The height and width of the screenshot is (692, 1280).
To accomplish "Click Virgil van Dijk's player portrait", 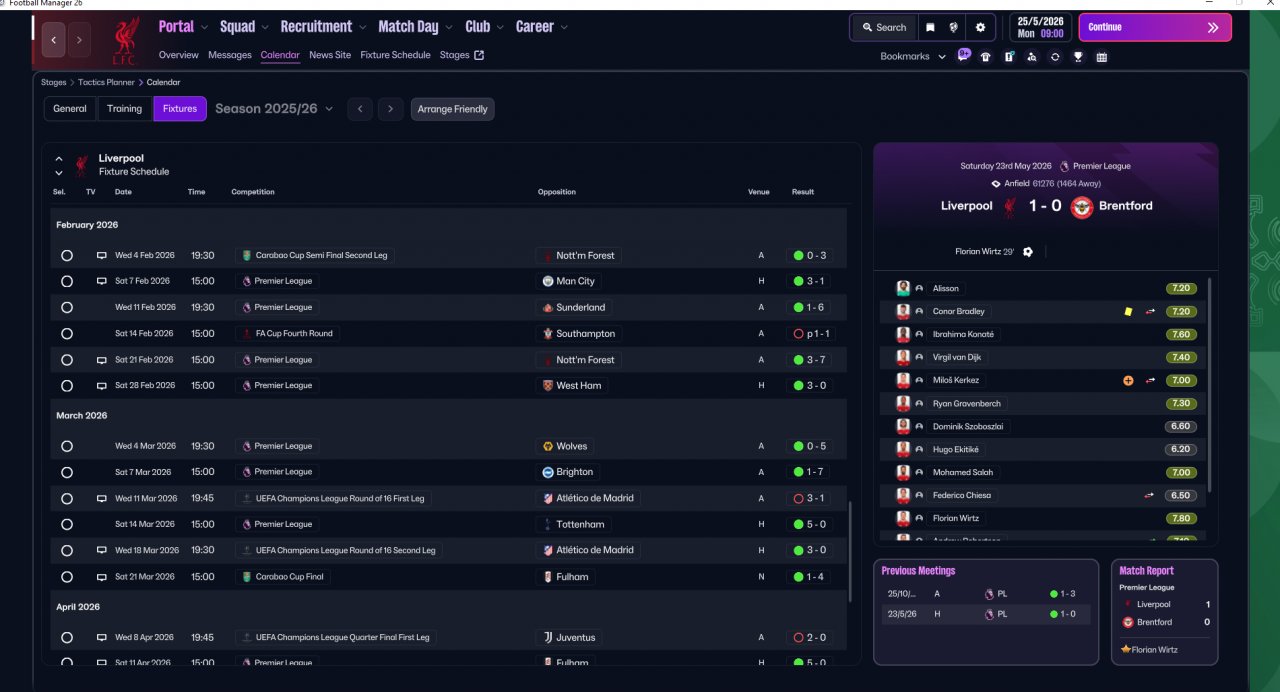I will [x=903, y=357].
